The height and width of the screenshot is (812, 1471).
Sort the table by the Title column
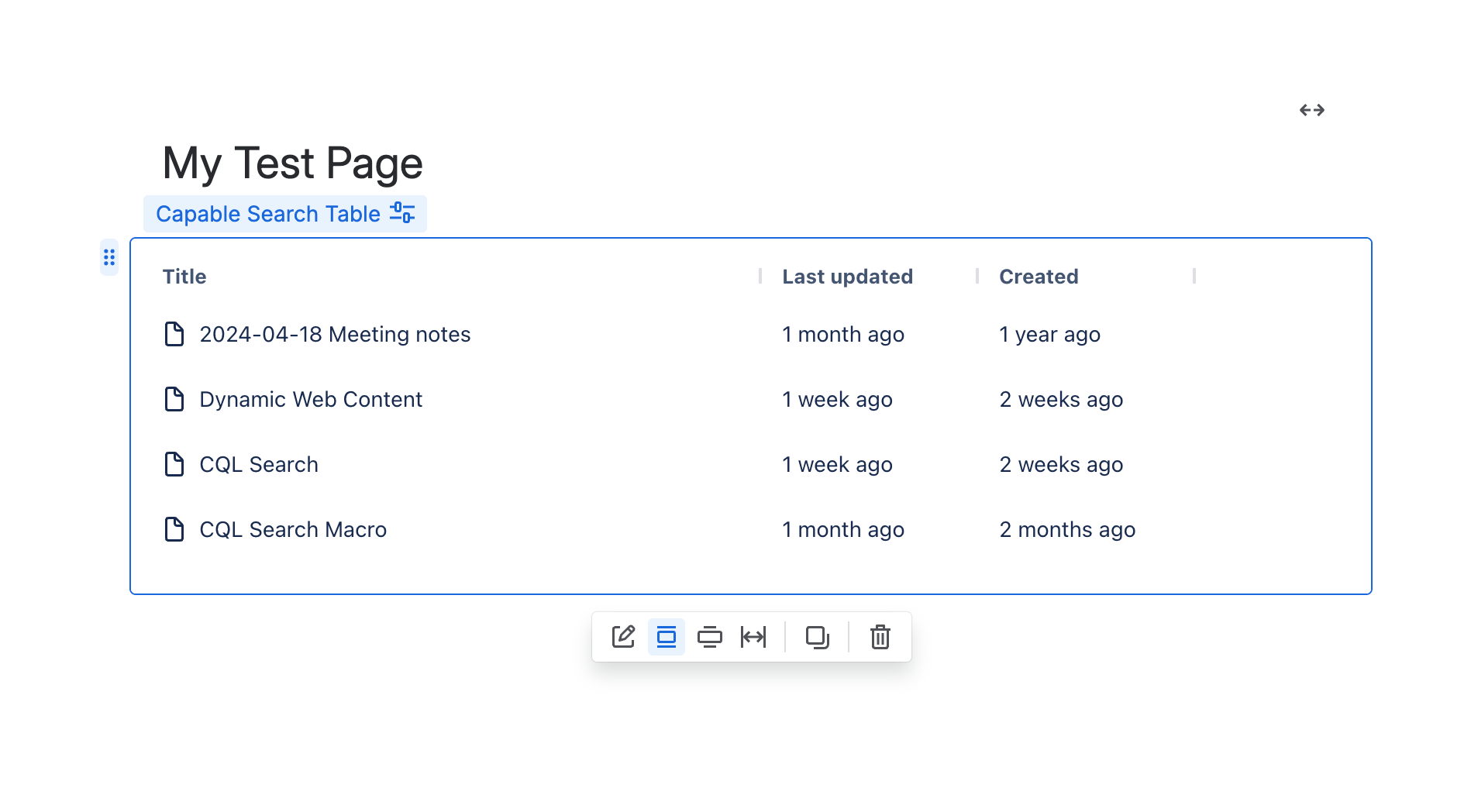point(184,276)
